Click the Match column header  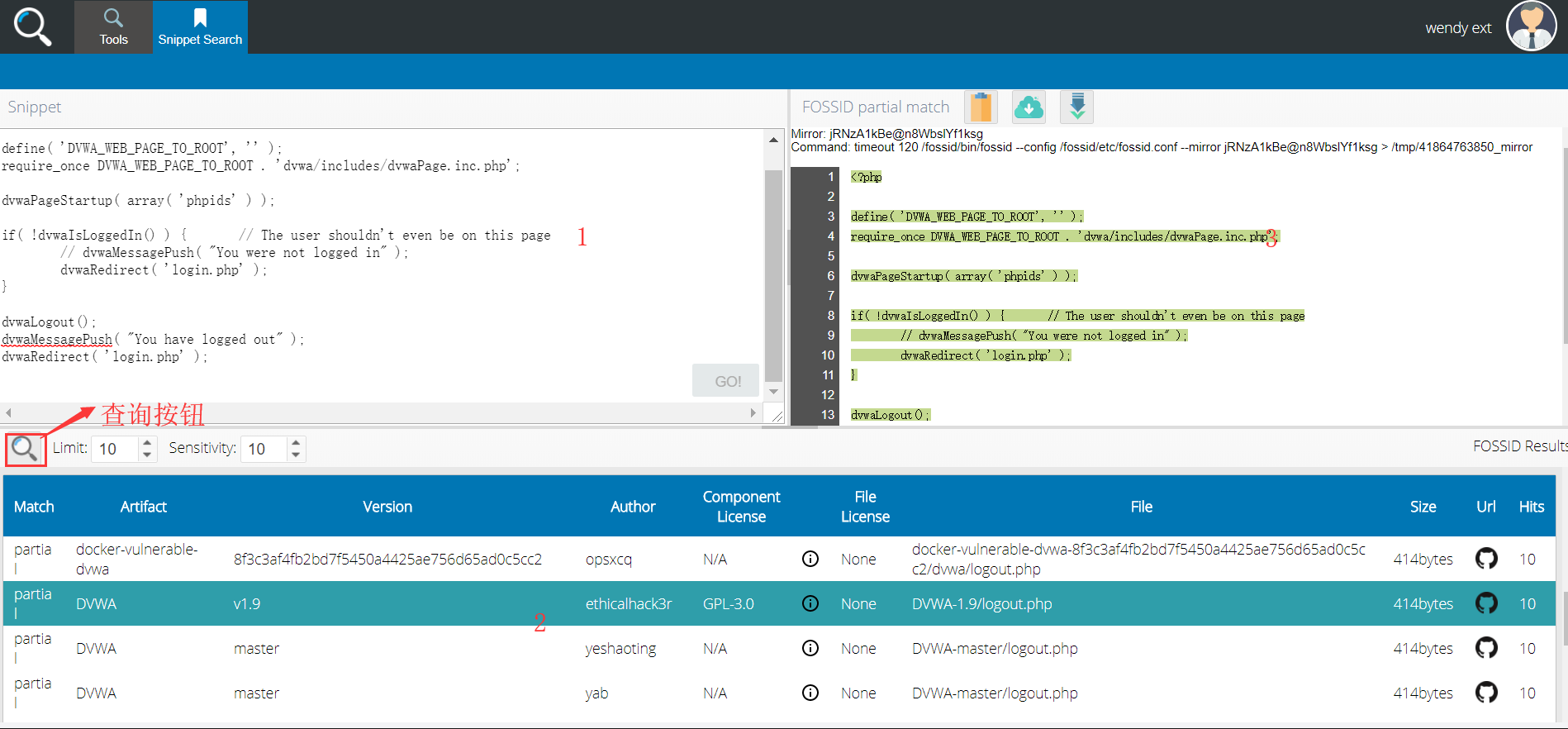pos(34,507)
